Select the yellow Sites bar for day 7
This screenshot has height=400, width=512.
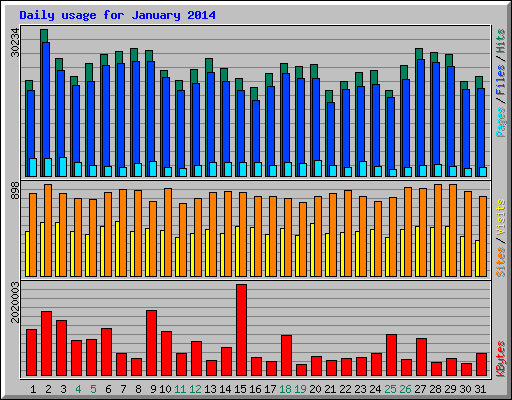coord(117,249)
